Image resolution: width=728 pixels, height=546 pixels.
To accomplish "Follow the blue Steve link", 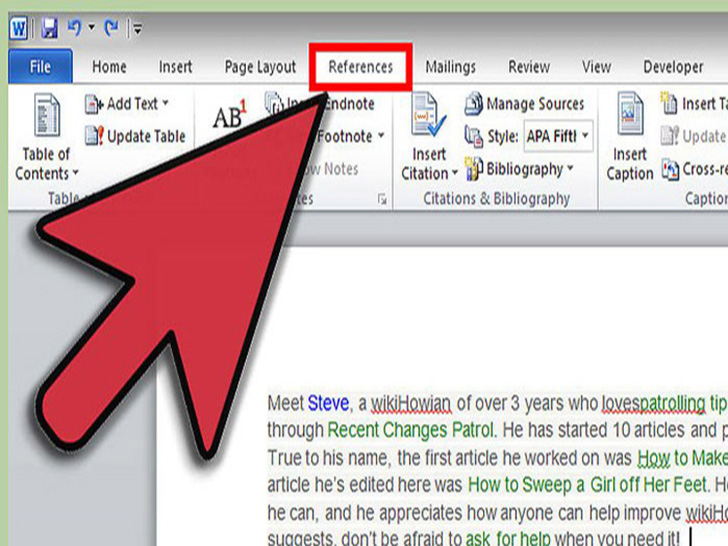I will pyautogui.click(x=328, y=403).
